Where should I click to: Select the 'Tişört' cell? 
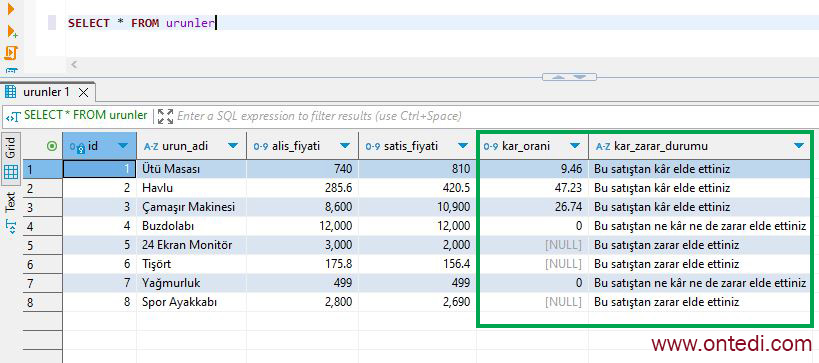click(192, 264)
